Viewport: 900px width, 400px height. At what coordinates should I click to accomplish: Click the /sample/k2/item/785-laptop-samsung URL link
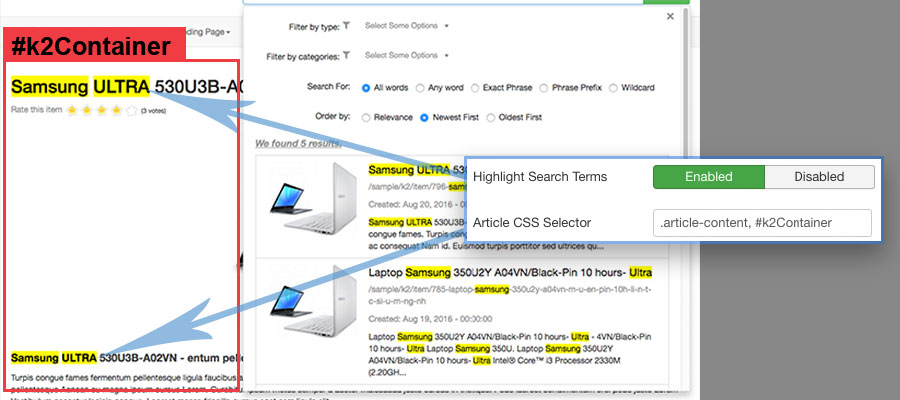point(510,295)
